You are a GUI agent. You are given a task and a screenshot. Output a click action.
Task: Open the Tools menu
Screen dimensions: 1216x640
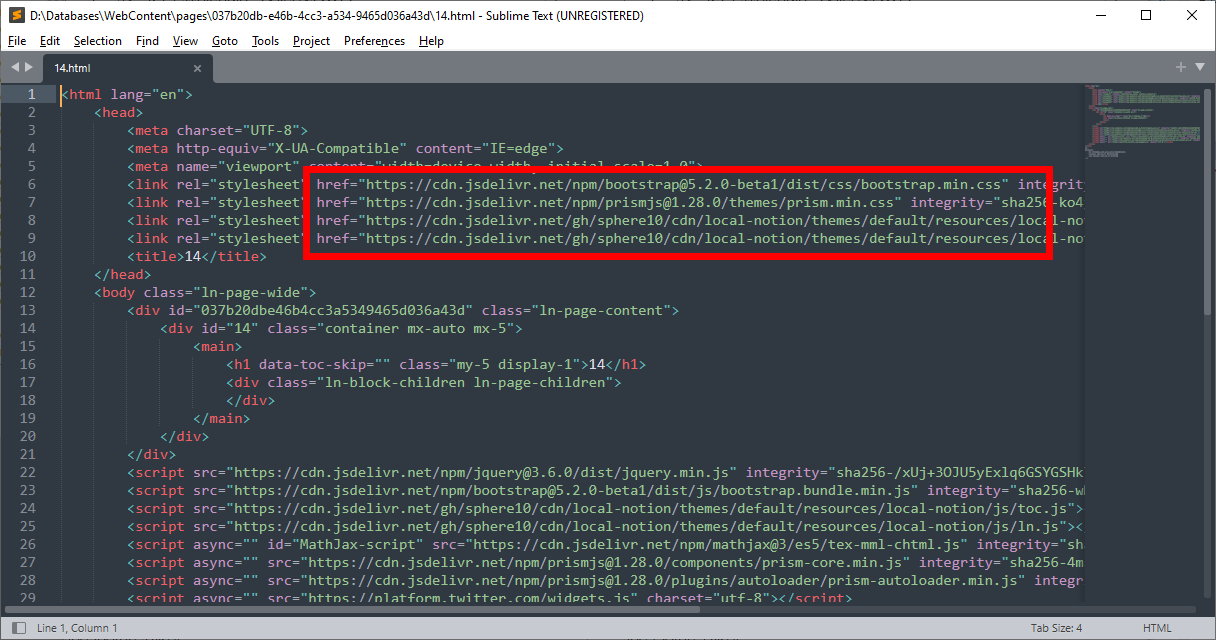(265, 41)
